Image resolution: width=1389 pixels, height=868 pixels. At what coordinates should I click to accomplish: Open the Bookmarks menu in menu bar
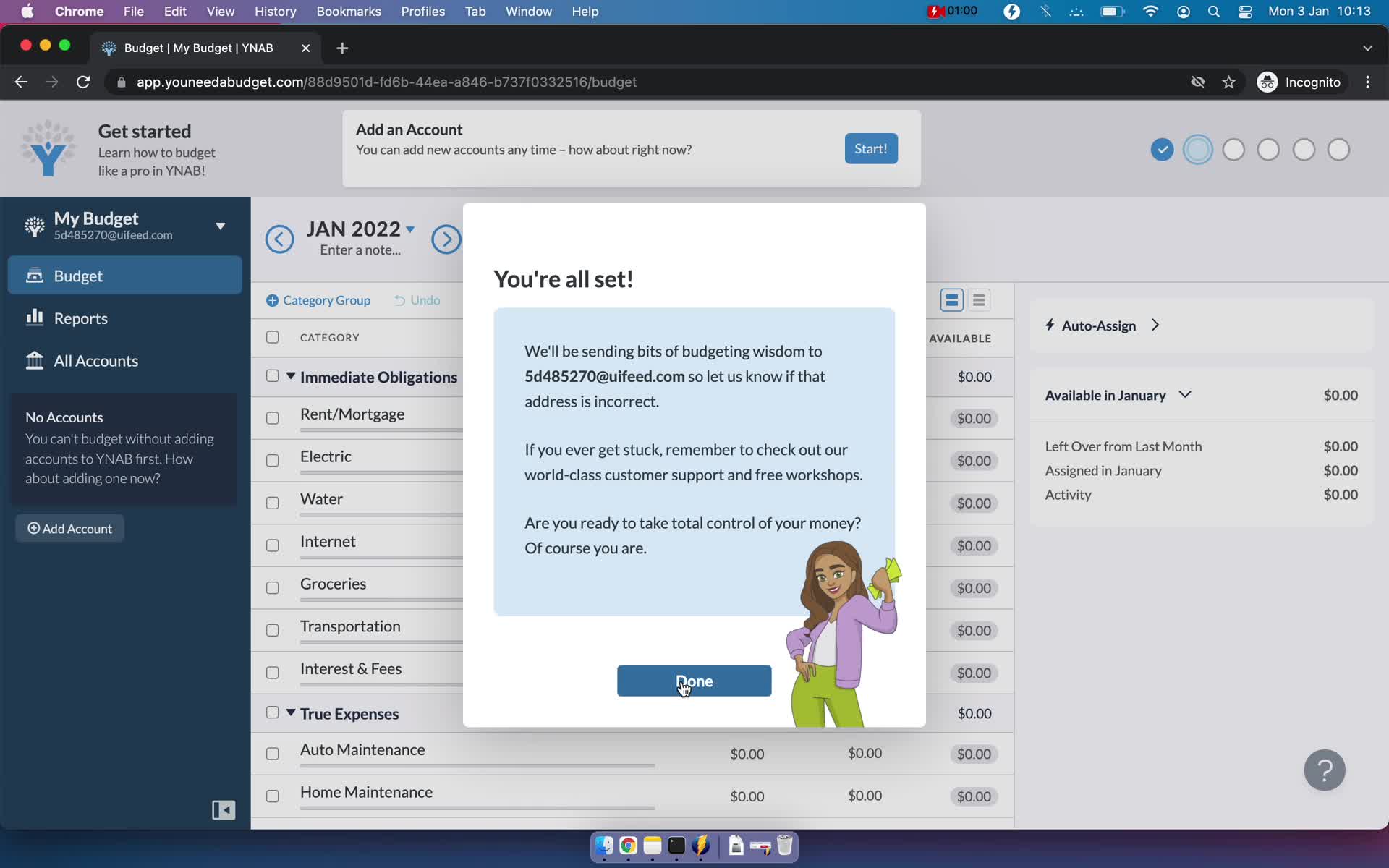(349, 11)
